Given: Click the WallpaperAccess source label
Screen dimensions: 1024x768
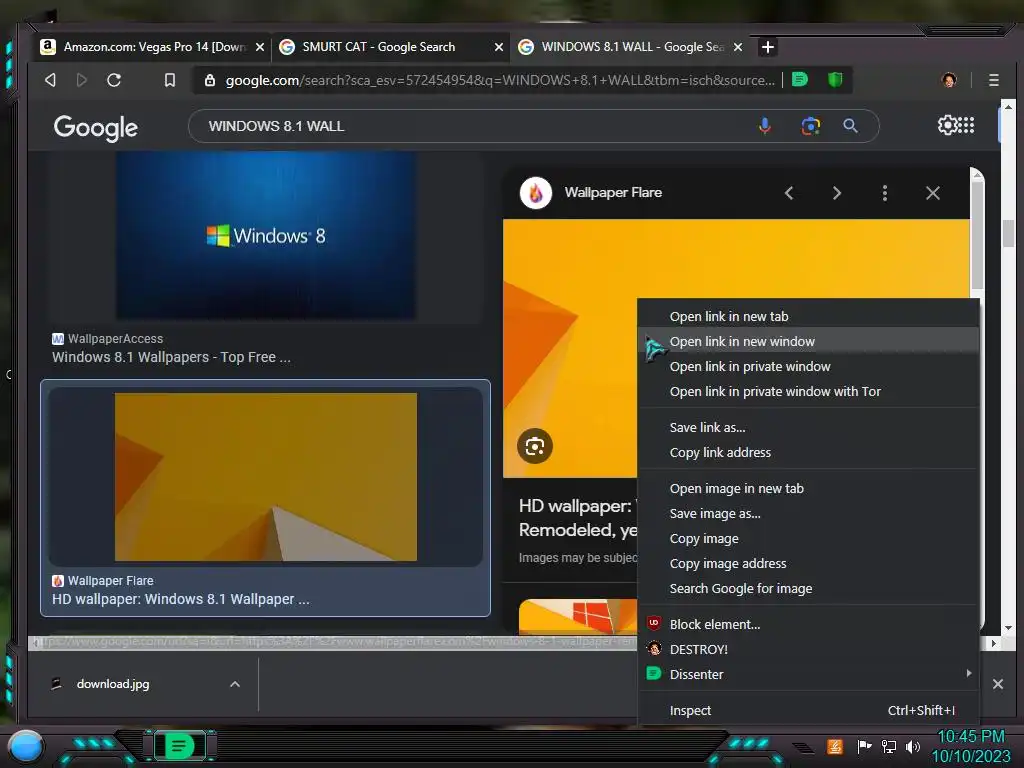Looking at the screenshot, I should click(x=115, y=338).
